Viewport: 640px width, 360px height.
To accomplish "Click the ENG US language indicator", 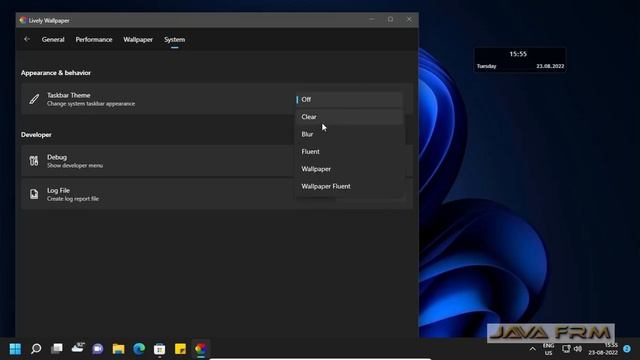I will tap(548, 349).
